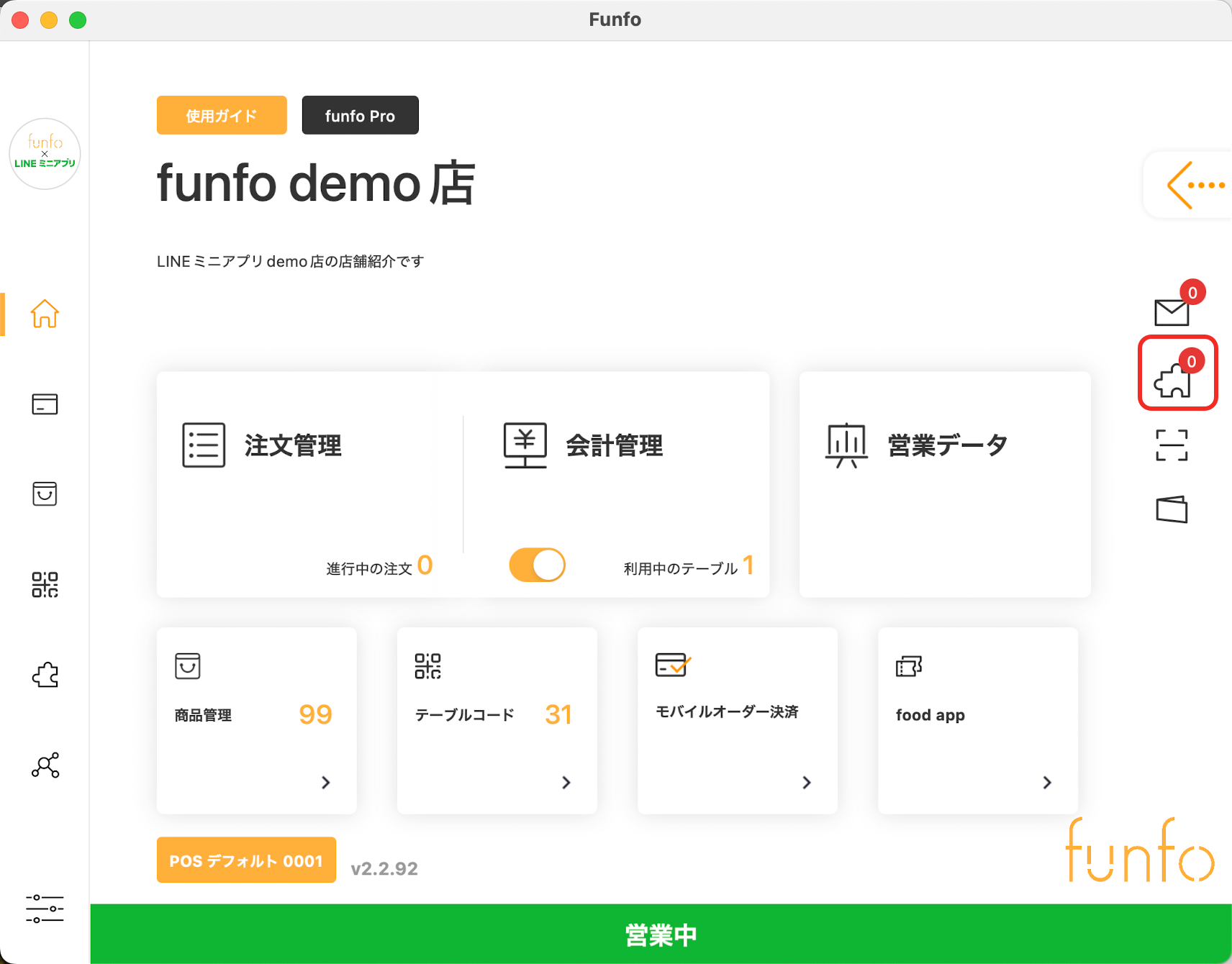The width and height of the screenshot is (1232, 964).
Task: Click the food app label
Action: 930,715
